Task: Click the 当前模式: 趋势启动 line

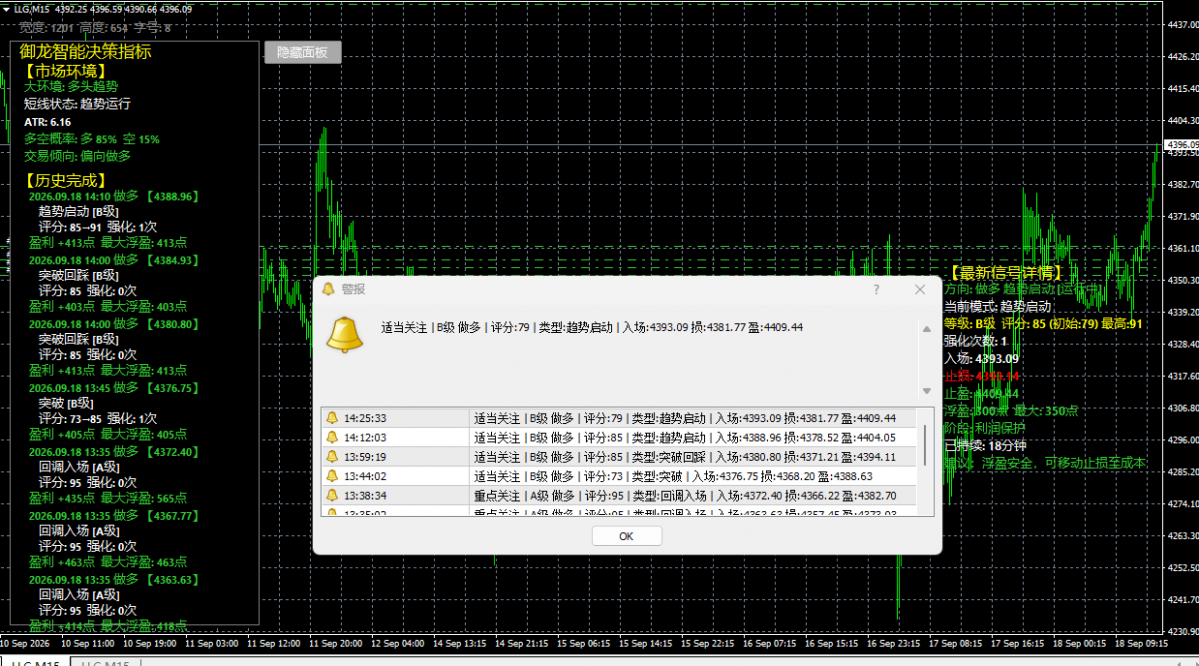Action: [x=997, y=306]
